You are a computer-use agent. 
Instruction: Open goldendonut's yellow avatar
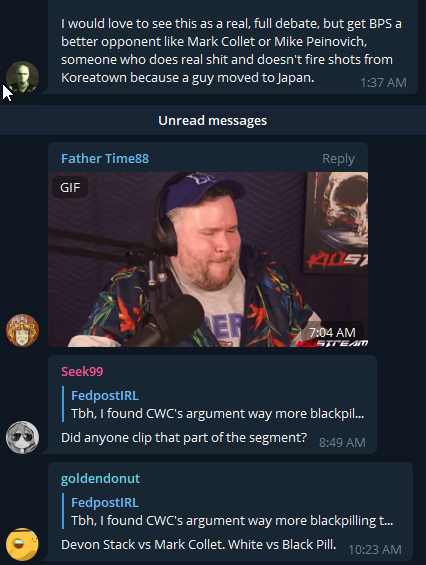point(22,544)
